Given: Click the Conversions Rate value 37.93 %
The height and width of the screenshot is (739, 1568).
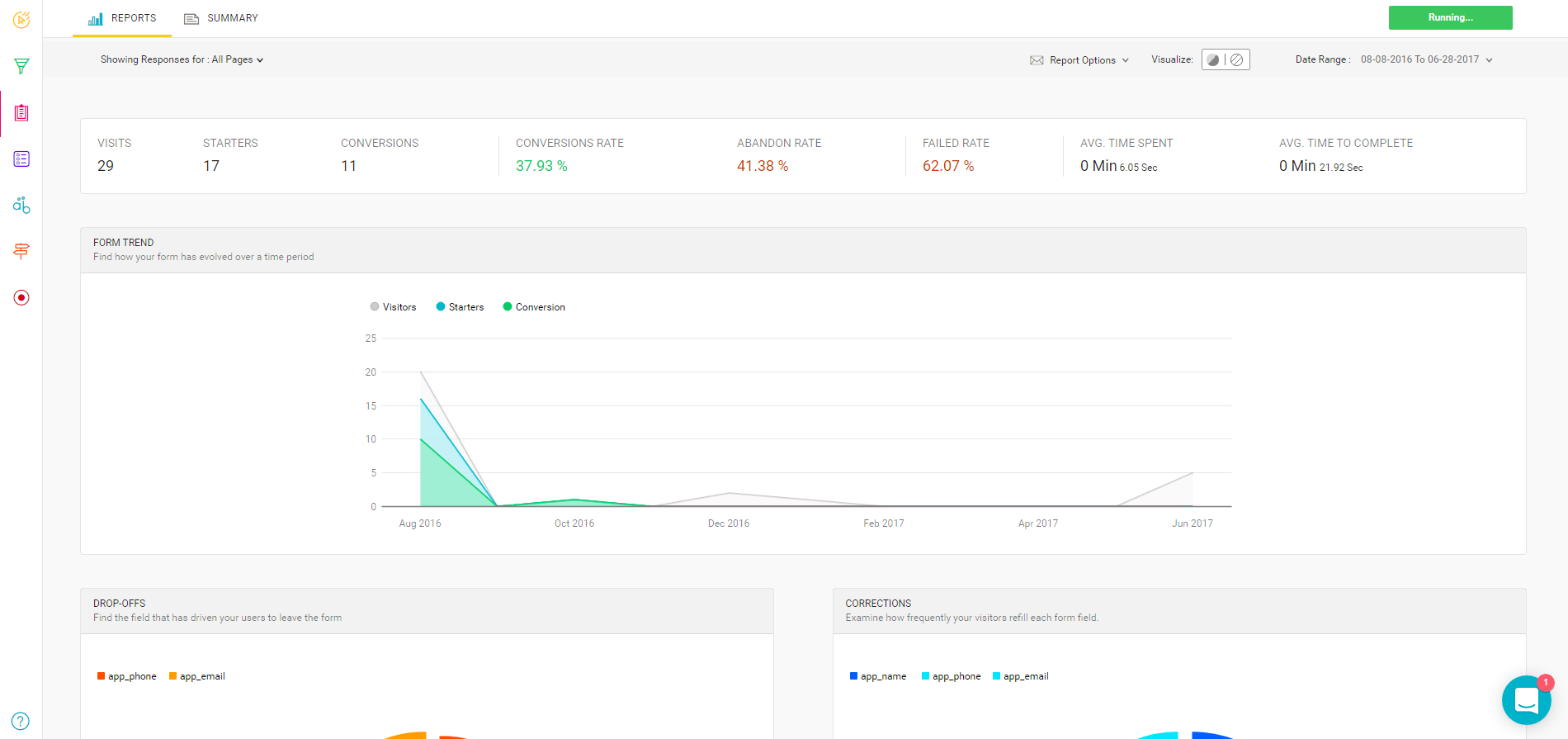Looking at the screenshot, I should point(541,166).
